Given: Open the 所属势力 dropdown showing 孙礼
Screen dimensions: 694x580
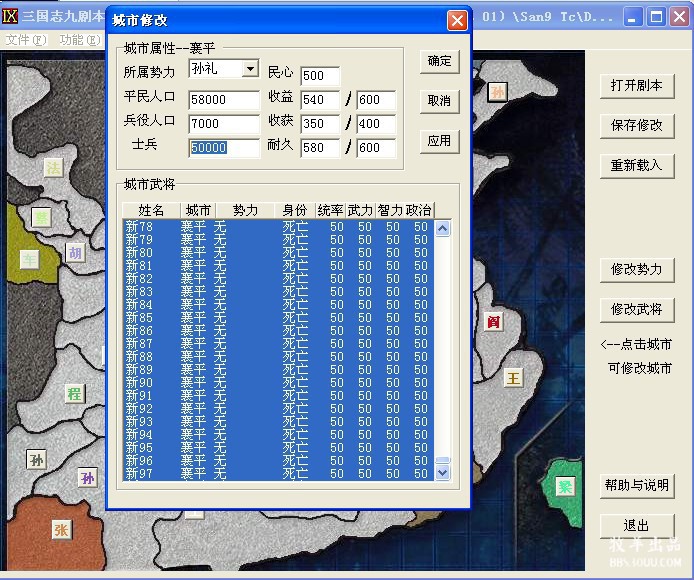Looking at the screenshot, I should (x=251, y=69).
